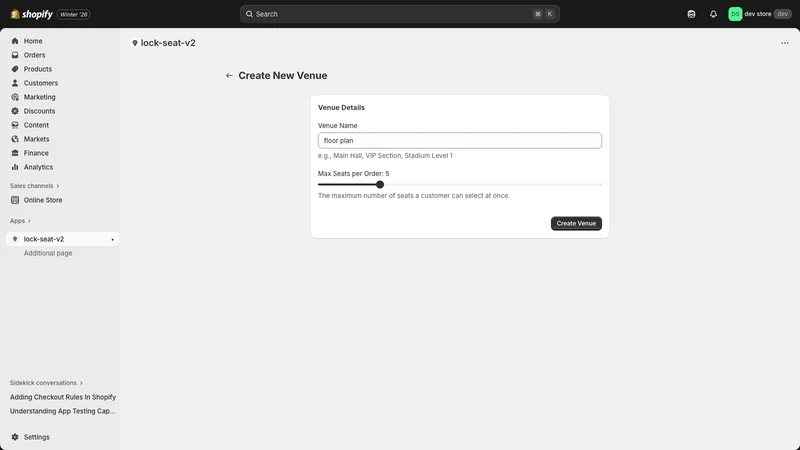Open the dev store account menu

click(760, 14)
